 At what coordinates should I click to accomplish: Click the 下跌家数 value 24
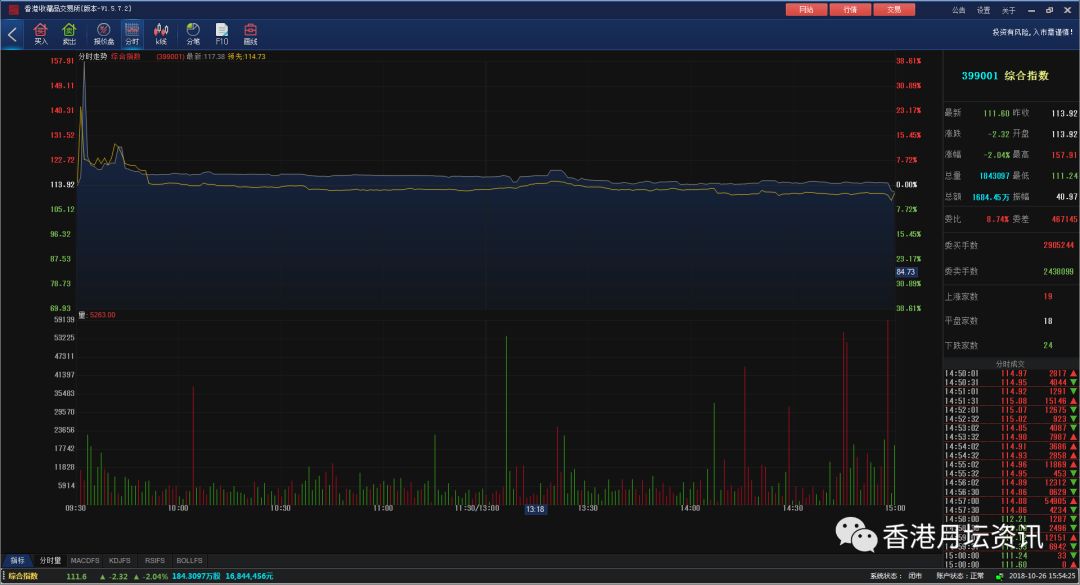[x=1048, y=345]
